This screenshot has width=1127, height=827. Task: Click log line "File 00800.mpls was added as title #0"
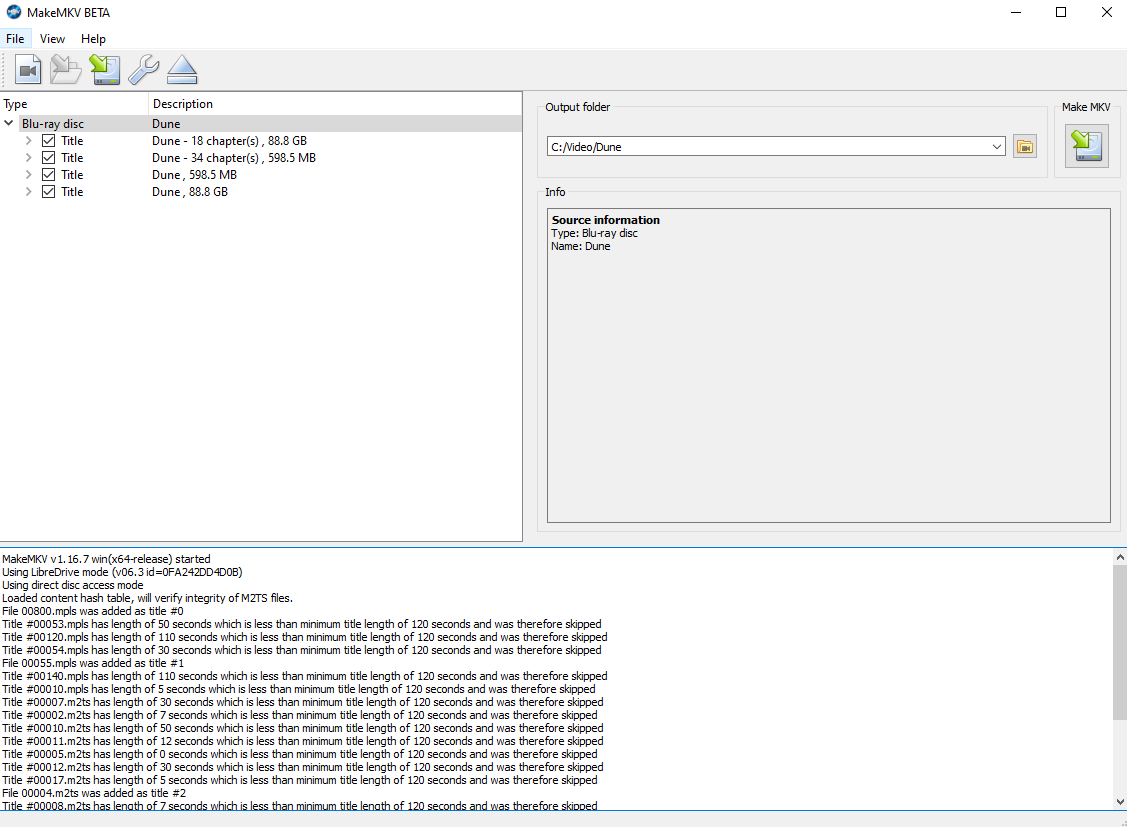point(93,611)
